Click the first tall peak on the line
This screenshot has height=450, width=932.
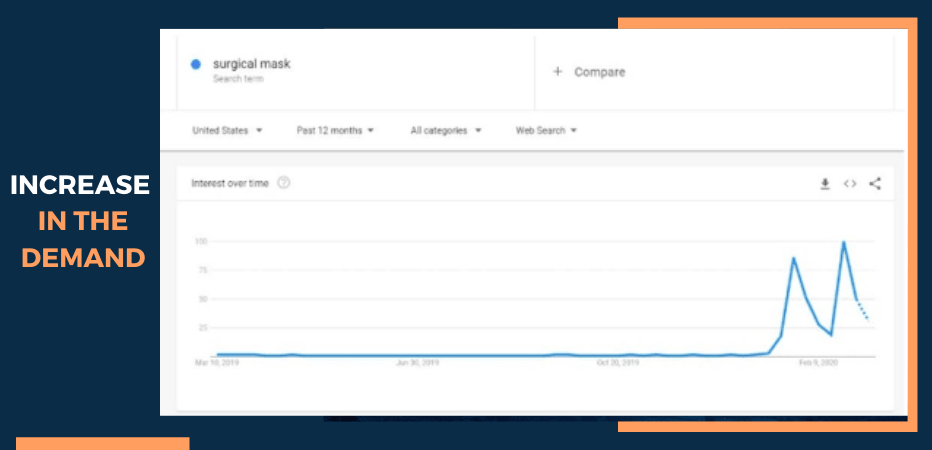coord(793,258)
